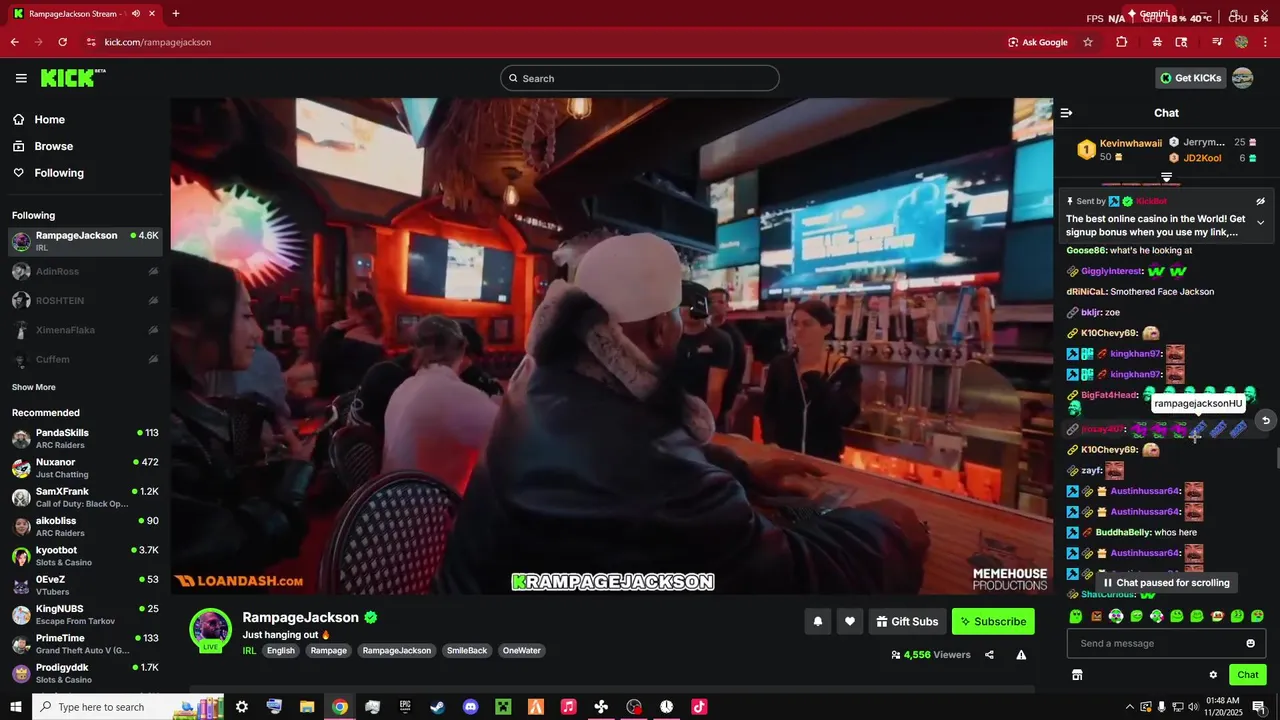Open the Kick shop icon in chat
This screenshot has height=720, width=1280.
point(1077,675)
